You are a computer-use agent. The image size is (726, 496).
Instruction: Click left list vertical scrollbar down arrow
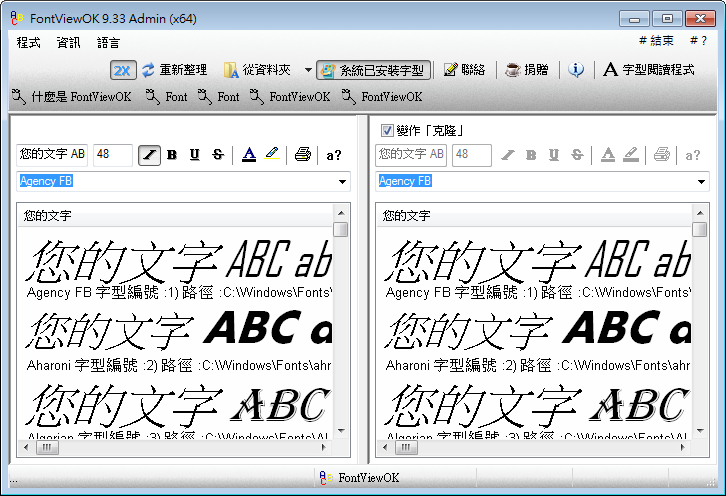(341, 431)
